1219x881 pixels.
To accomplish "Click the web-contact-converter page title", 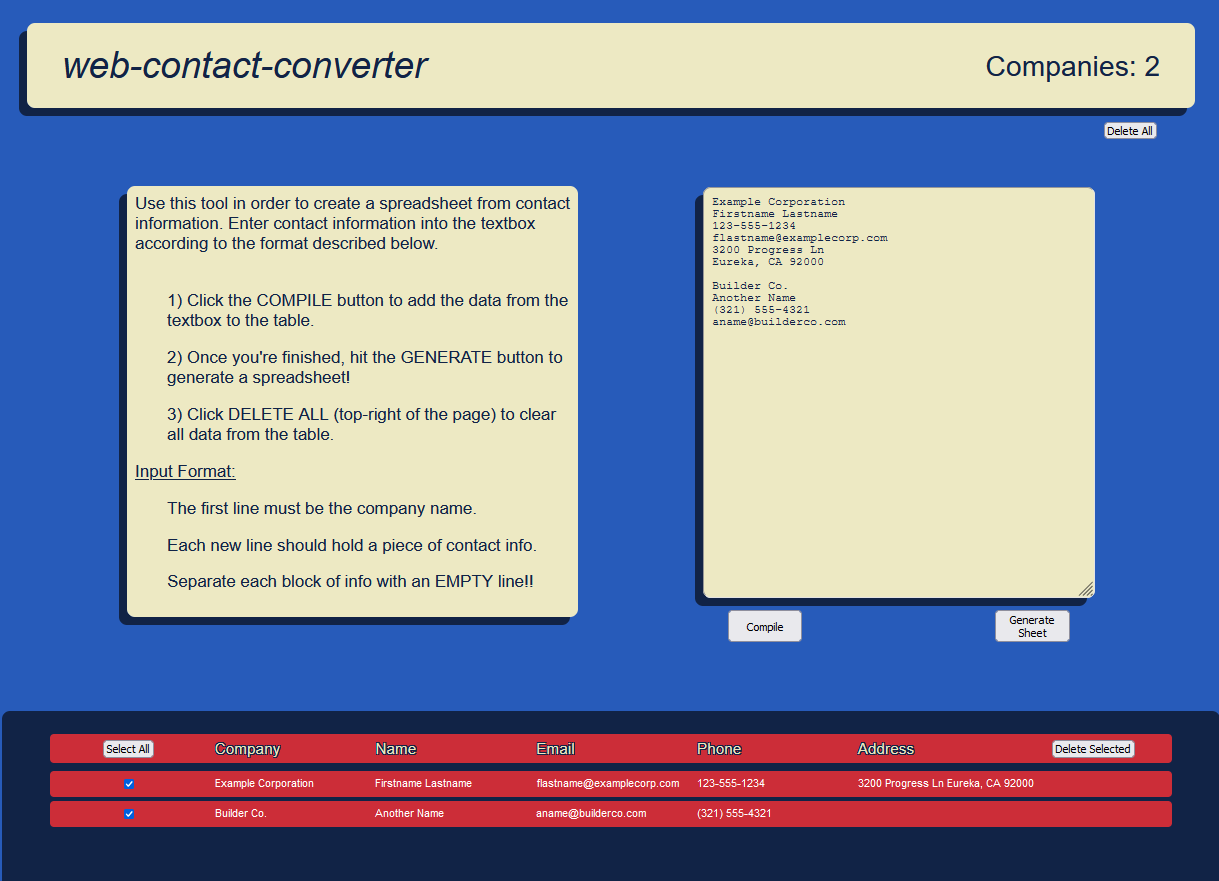I will point(245,66).
